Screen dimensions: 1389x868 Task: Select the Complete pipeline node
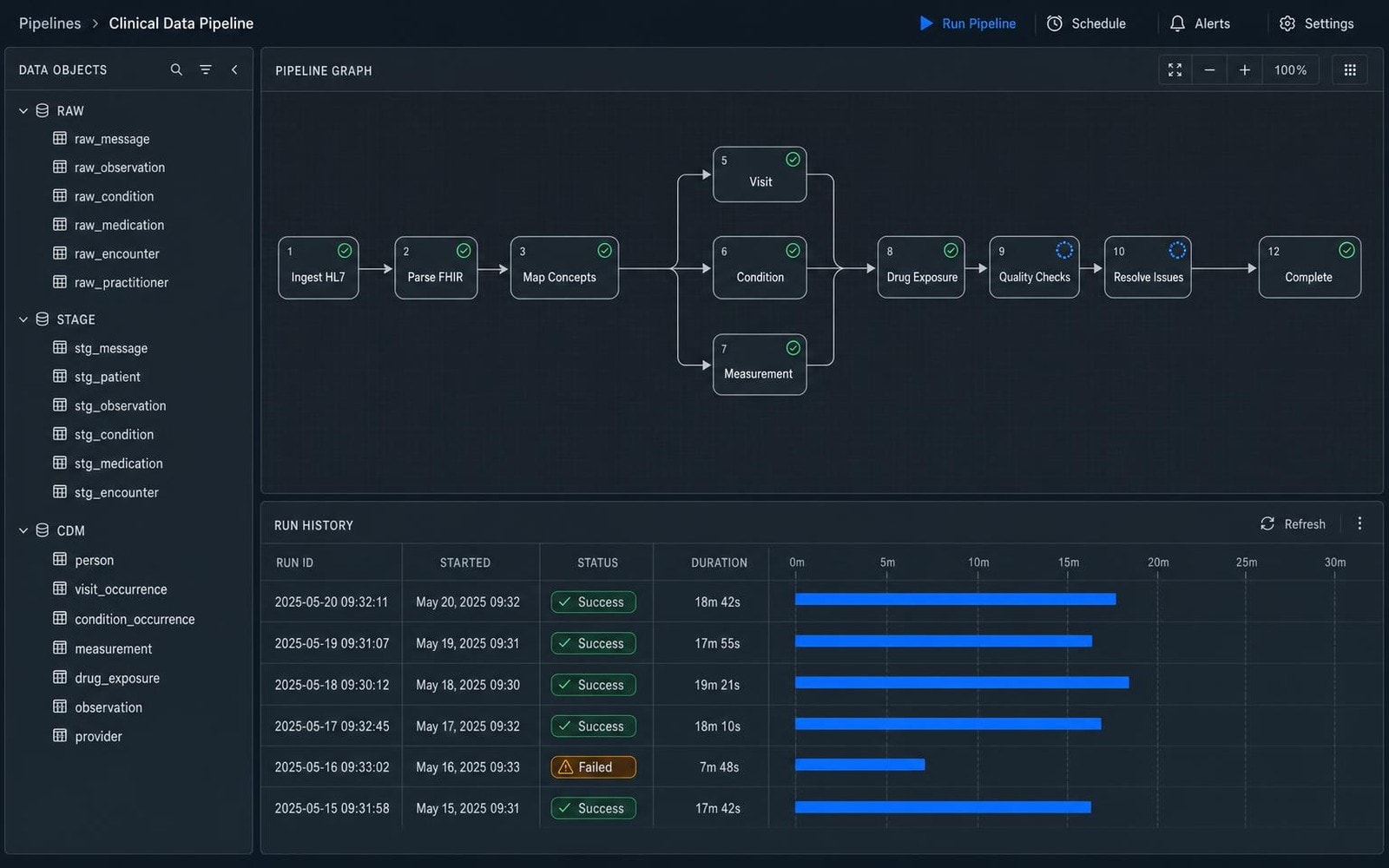1310,267
